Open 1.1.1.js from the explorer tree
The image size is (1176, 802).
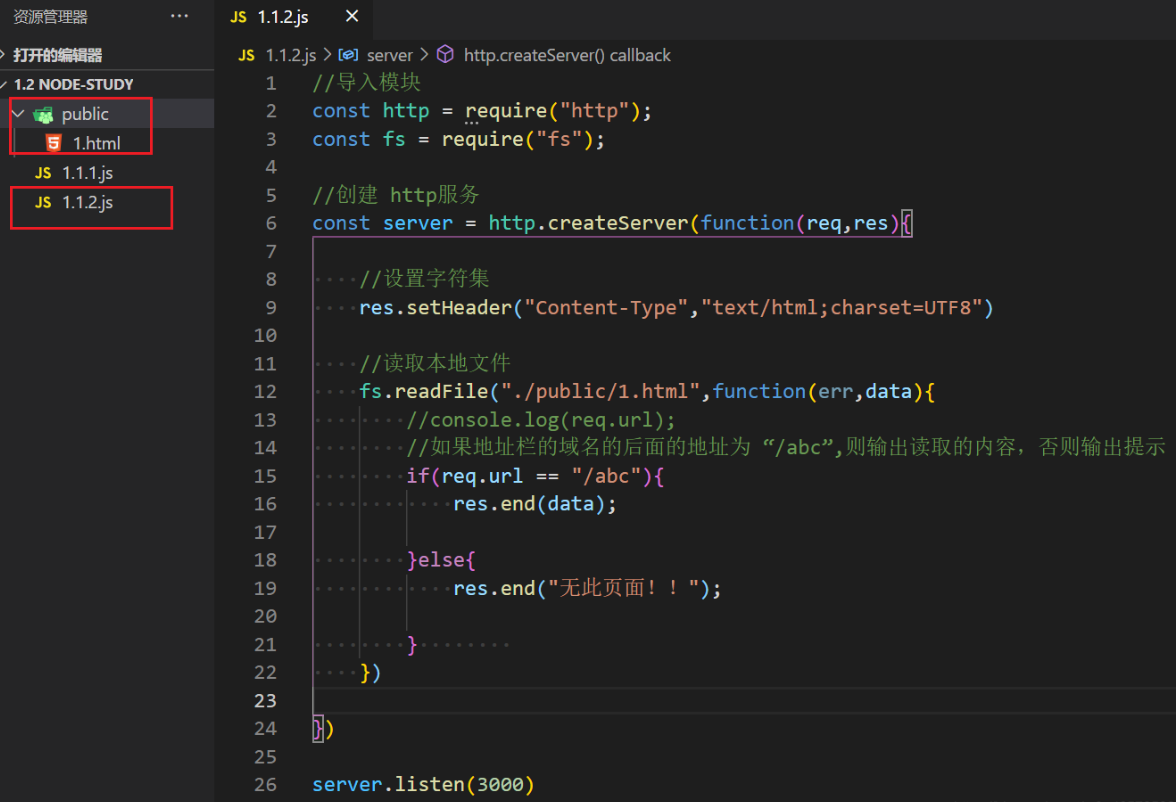coord(88,173)
